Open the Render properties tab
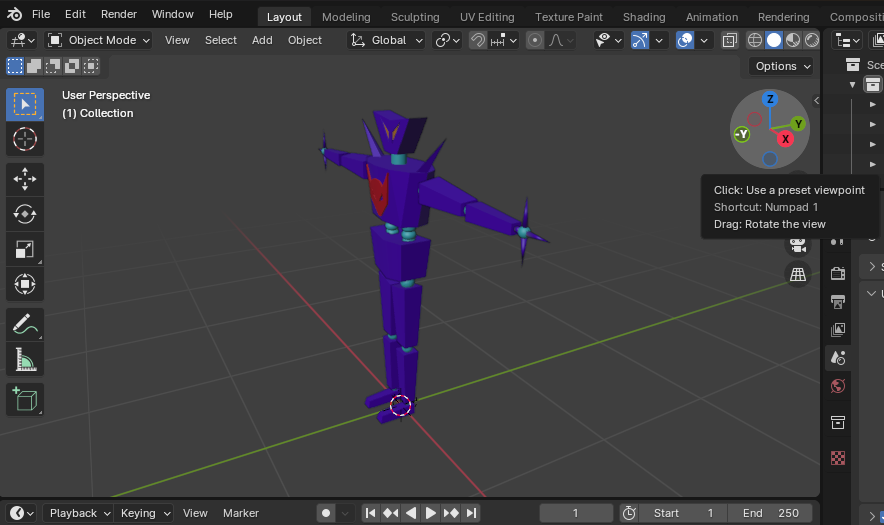The image size is (884, 525). pyautogui.click(x=838, y=273)
